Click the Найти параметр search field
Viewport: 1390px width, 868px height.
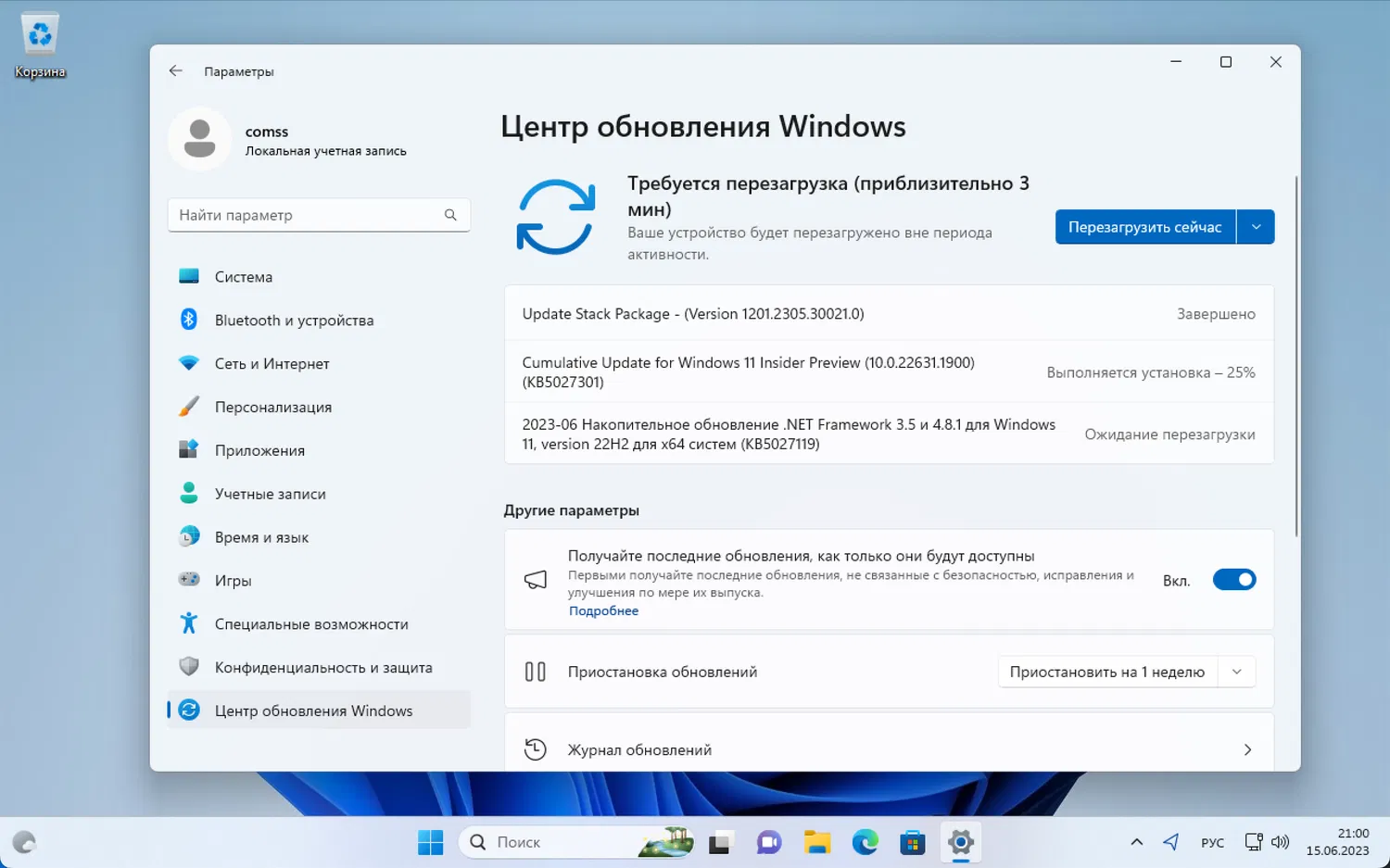319,215
